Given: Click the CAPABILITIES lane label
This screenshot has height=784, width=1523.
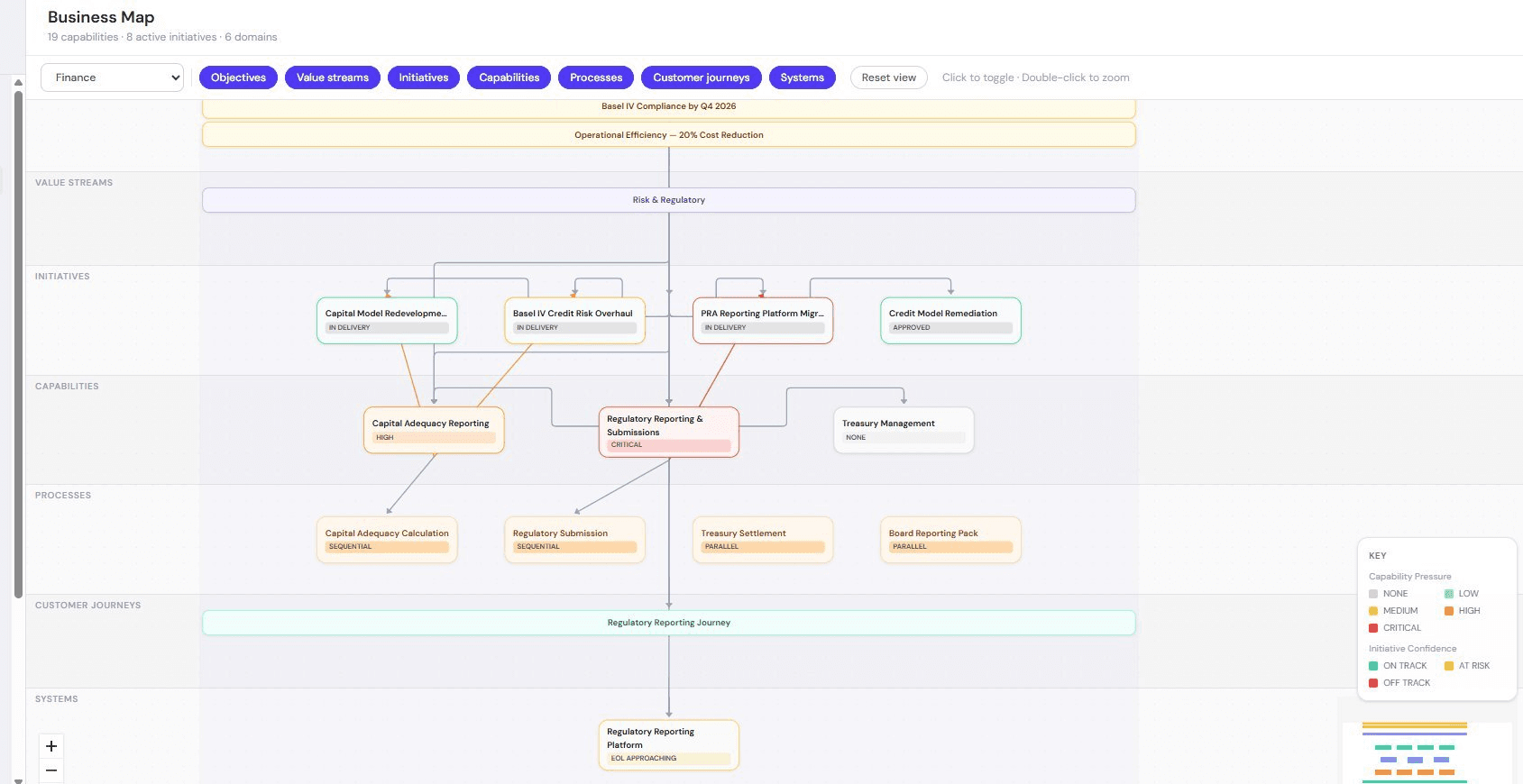Looking at the screenshot, I should tap(67, 387).
